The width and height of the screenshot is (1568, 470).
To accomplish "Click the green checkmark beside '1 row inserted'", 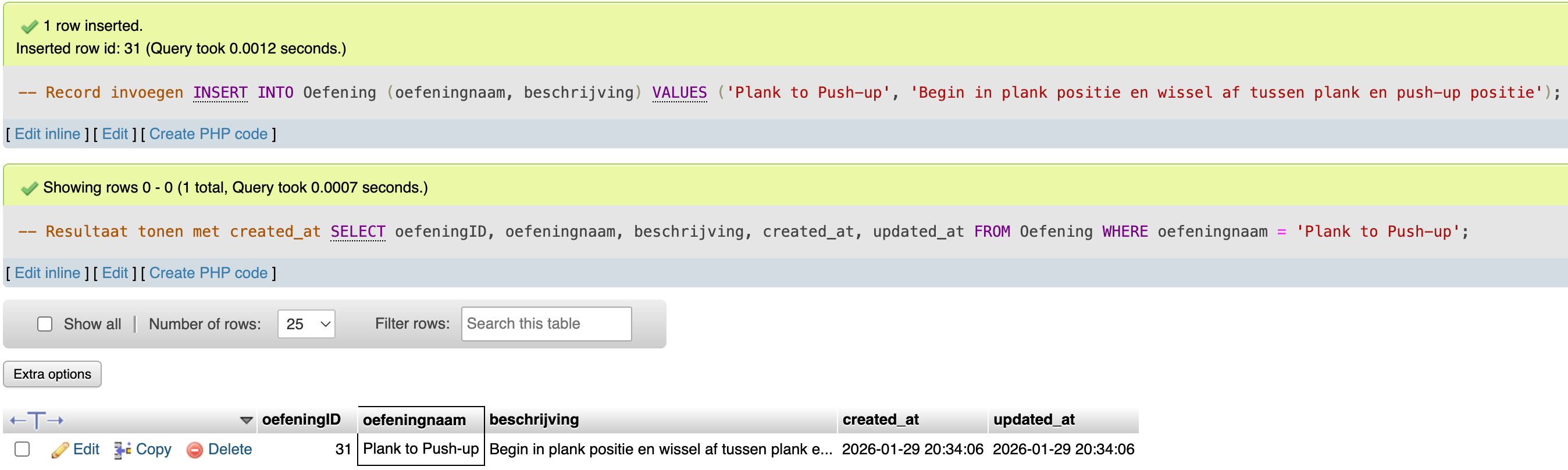I will coord(28,26).
